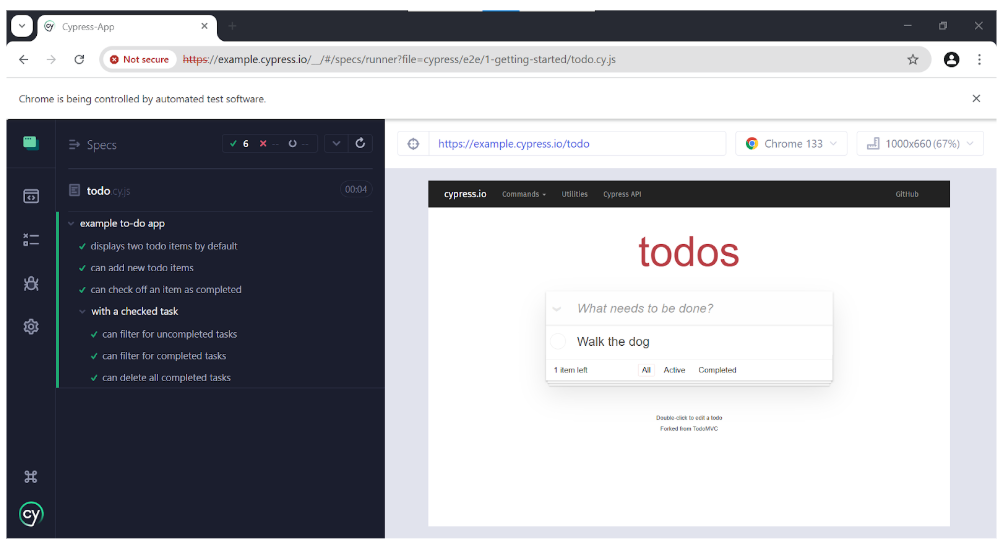Open Cypress API in the navbar
1006x549 pixels.
point(622,194)
